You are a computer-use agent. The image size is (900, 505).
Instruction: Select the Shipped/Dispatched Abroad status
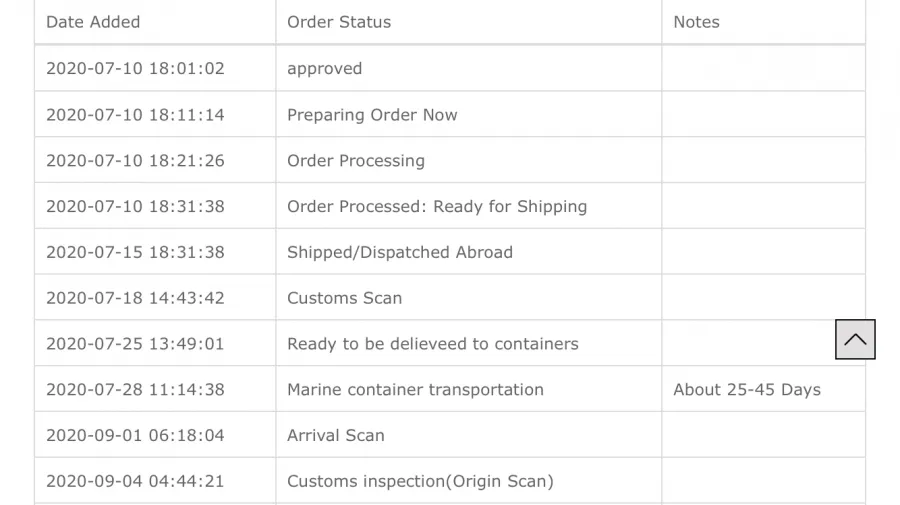(x=399, y=252)
